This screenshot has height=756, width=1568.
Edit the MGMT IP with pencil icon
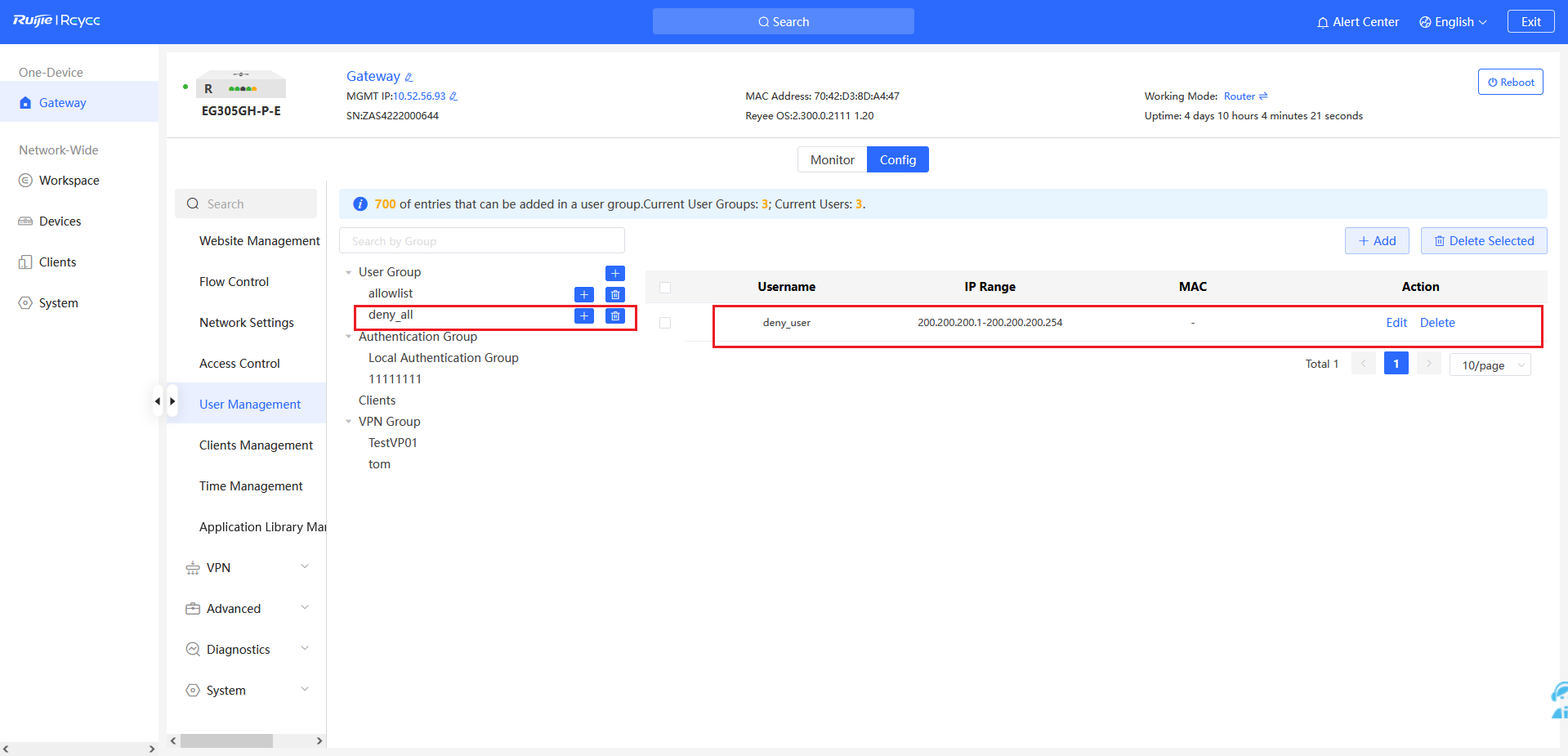(453, 96)
